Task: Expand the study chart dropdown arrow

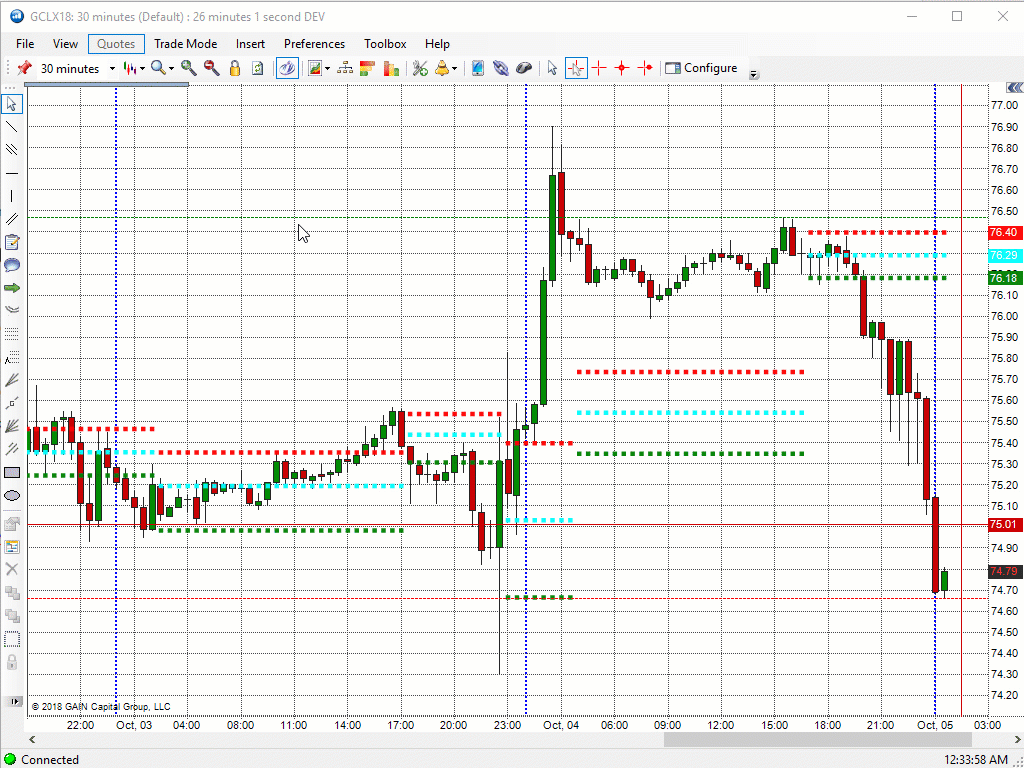Action: [327, 69]
